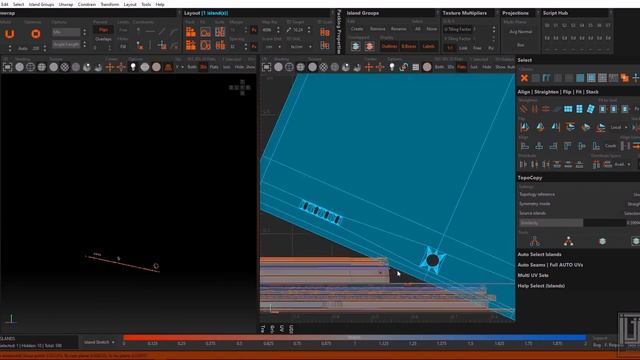Expand Help Select (Islands) section
Screen dimensions: 640x360
(541, 286)
